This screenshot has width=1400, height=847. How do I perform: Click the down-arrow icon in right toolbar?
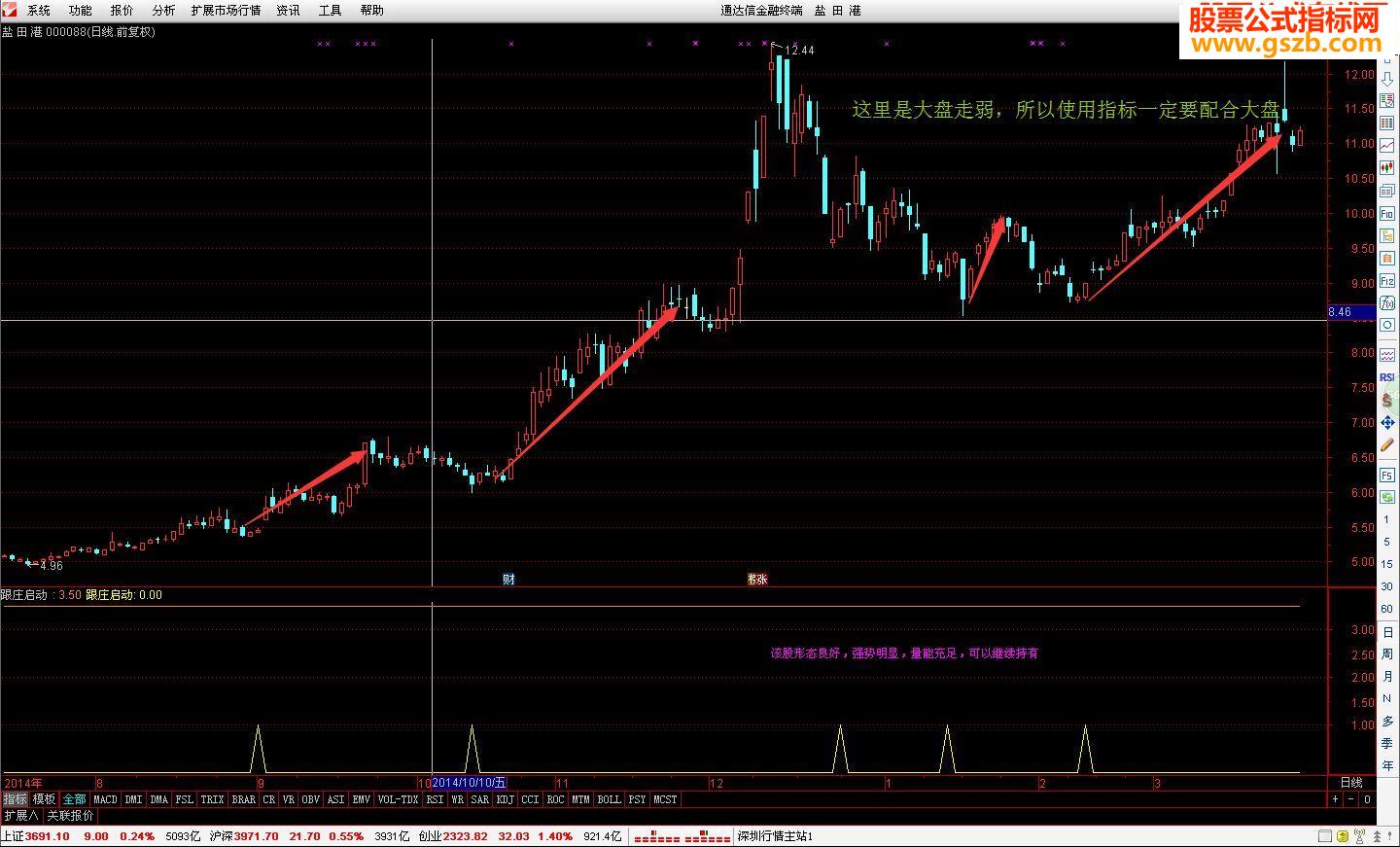pos(1387,80)
